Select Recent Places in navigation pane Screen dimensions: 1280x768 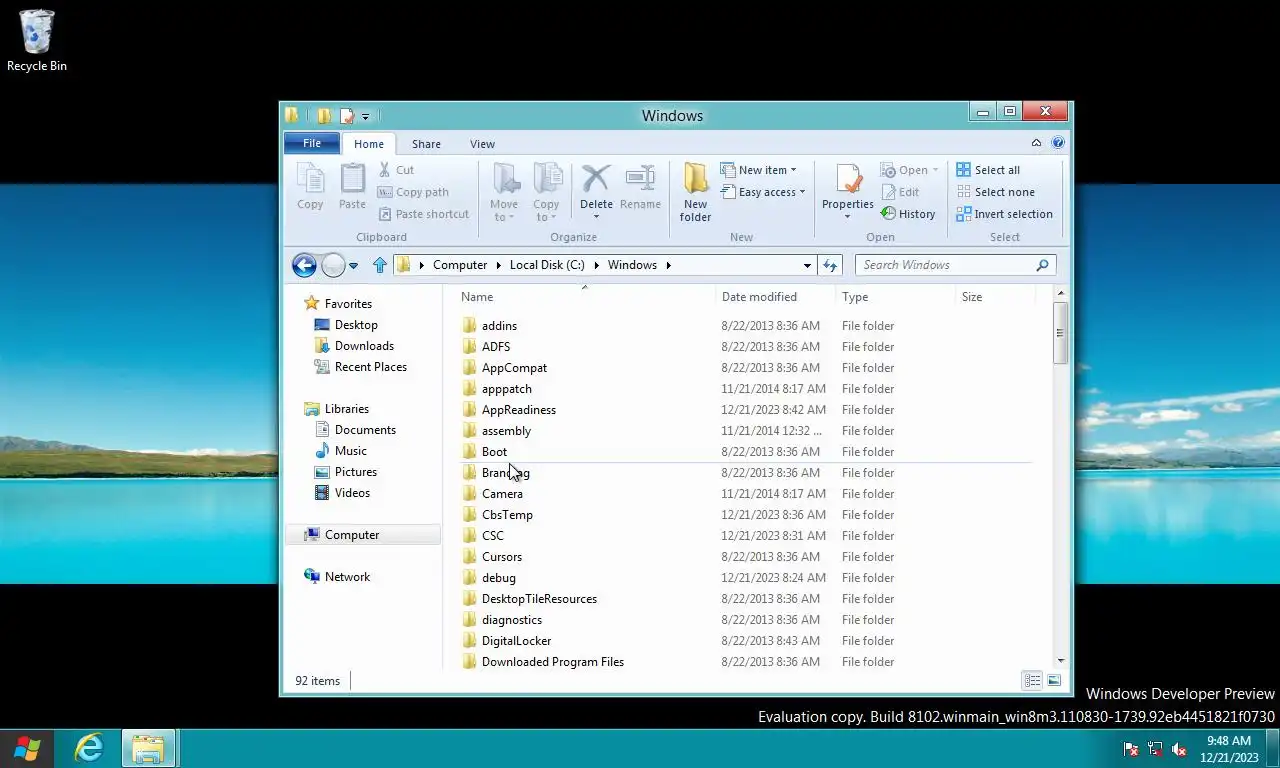coord(360,367)
